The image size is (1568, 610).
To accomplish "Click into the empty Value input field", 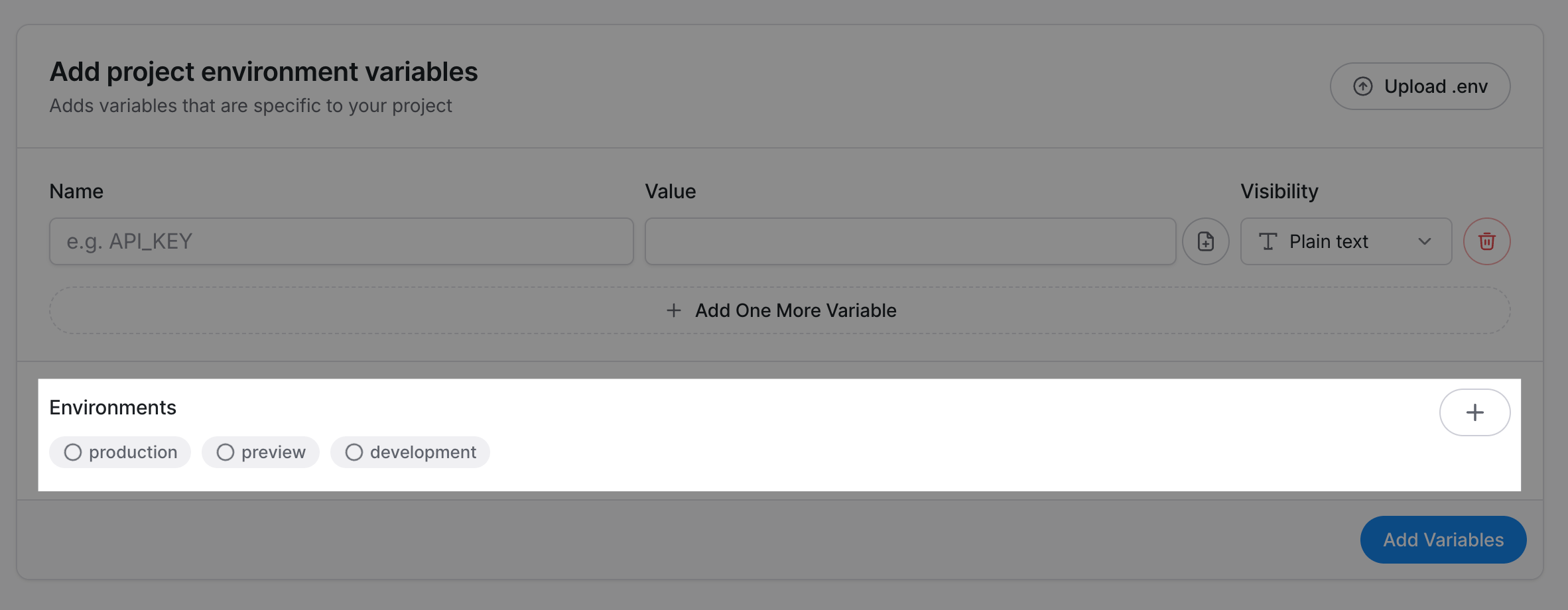I will 910,241.
